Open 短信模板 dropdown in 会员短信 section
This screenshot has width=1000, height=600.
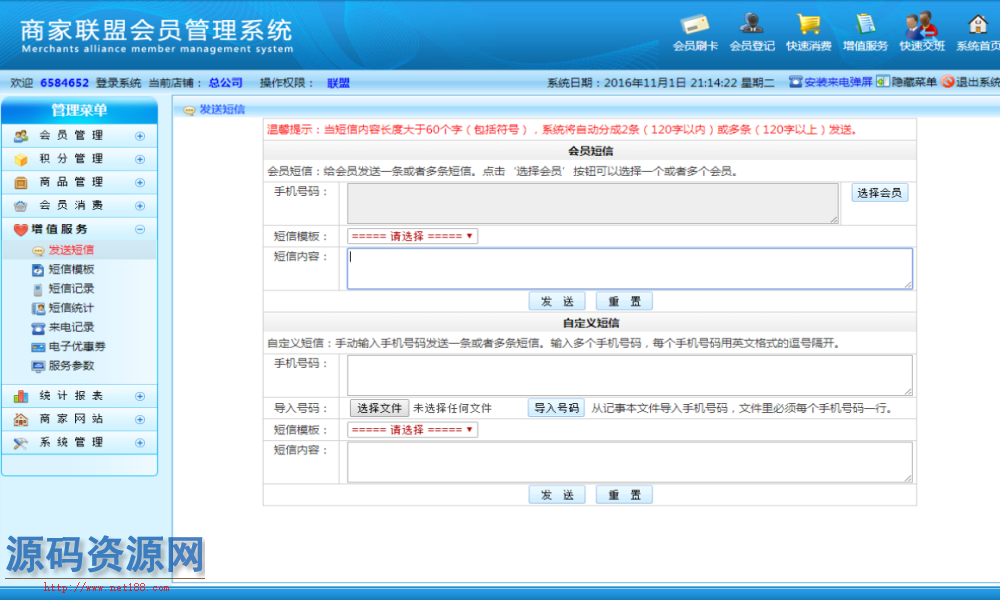pos(412,236)
